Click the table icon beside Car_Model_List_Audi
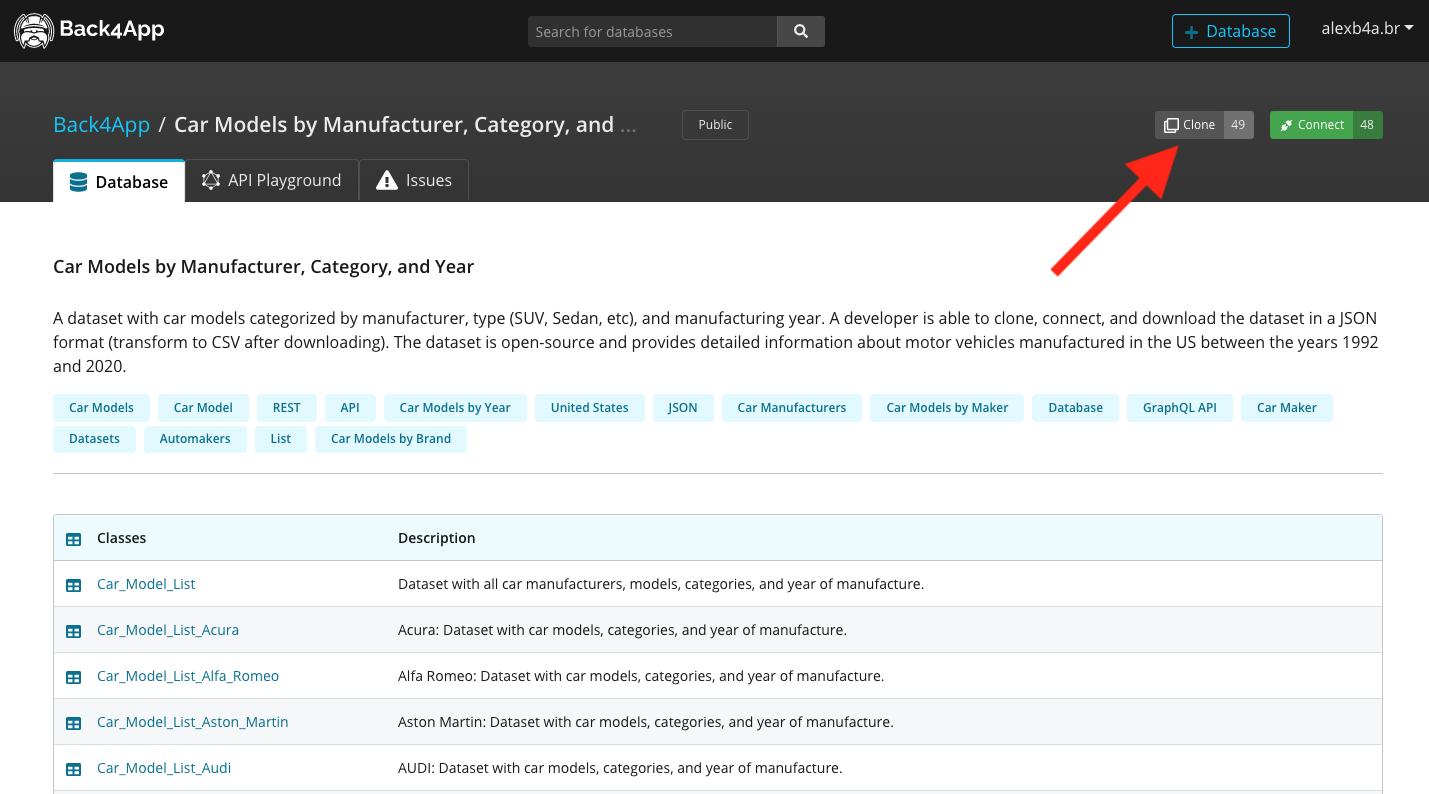This screenshot has width=1429, height=794. coord(73,769)
